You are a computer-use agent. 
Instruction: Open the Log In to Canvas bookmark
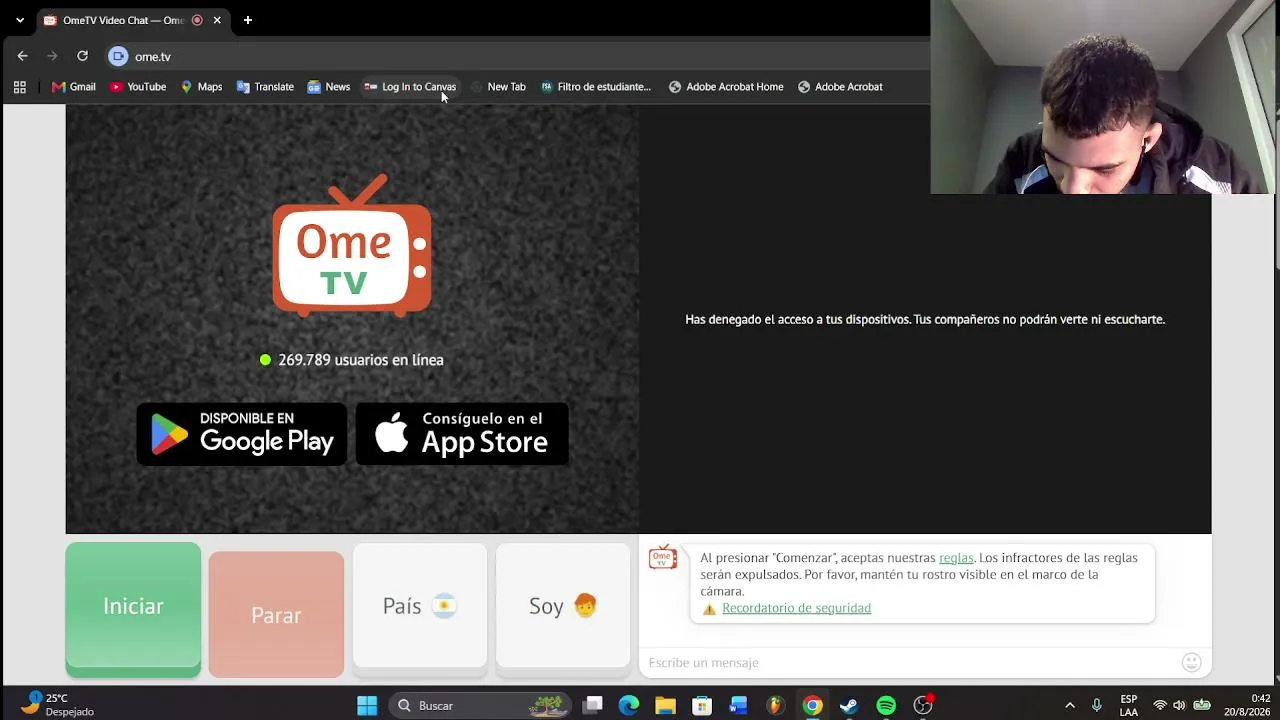410,87
